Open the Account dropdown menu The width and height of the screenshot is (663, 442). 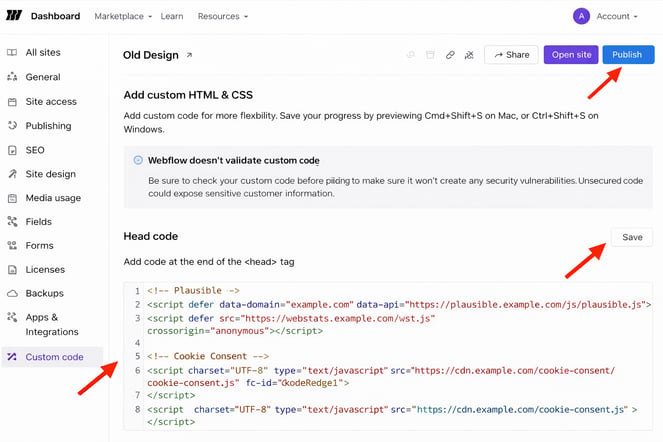point(617,16)
